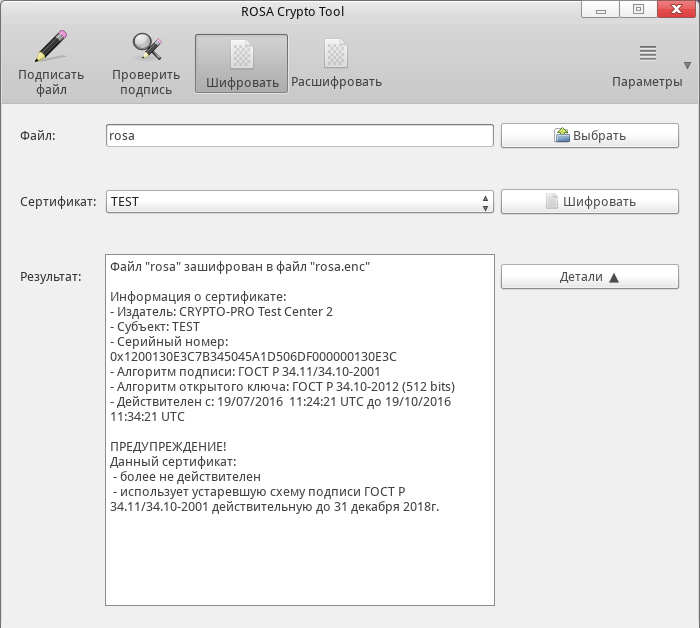Collapse the Детали results section

coord(590,277)
